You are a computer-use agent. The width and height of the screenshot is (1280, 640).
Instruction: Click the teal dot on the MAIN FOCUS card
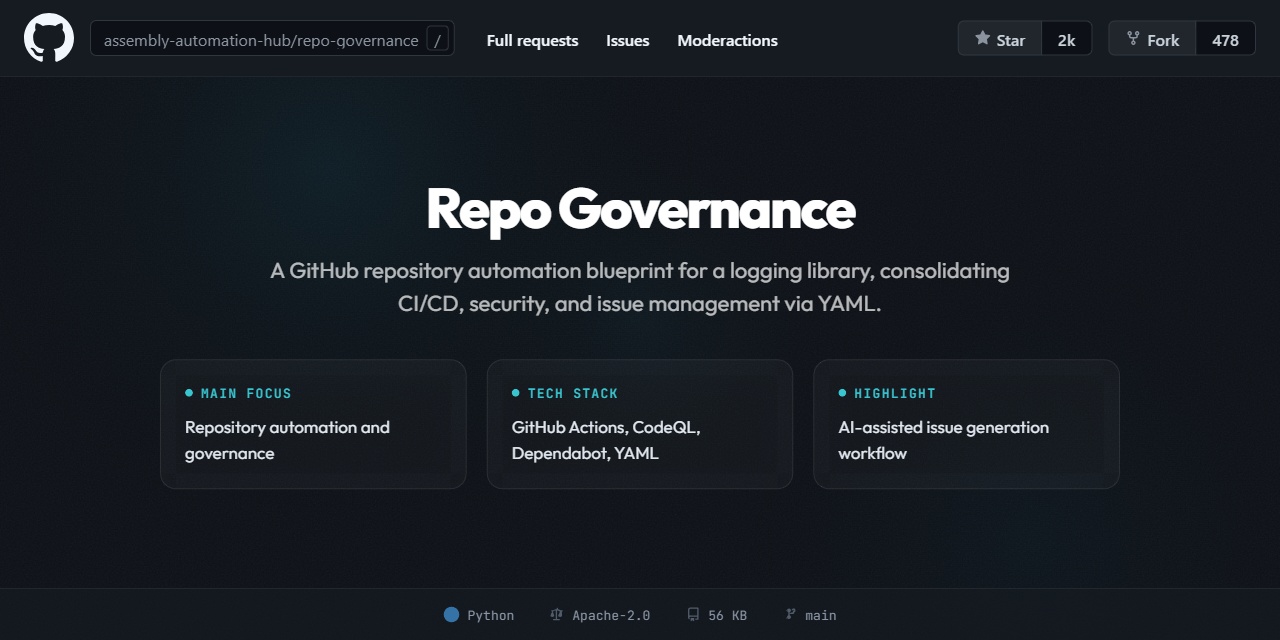click(x=189, y=393)
